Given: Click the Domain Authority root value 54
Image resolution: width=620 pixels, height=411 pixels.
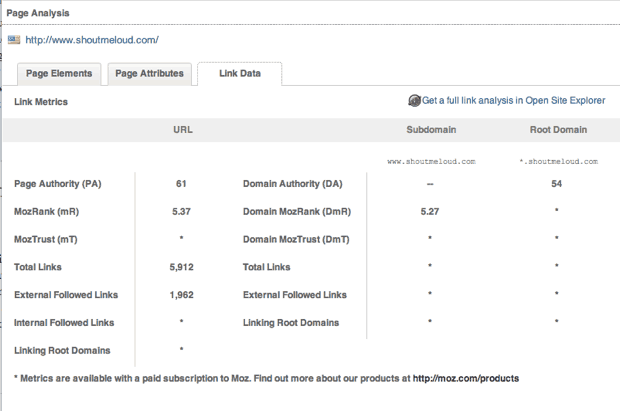Looking at the screenshot, I should pyautogui.click(x=557, y=184).
